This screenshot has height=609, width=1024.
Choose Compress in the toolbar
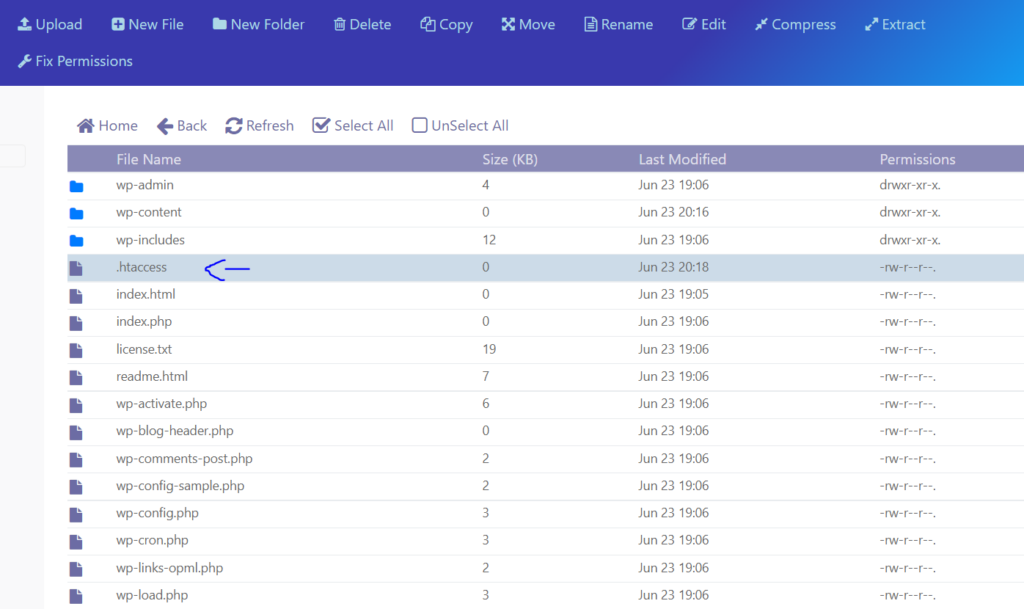coord(795,24)
